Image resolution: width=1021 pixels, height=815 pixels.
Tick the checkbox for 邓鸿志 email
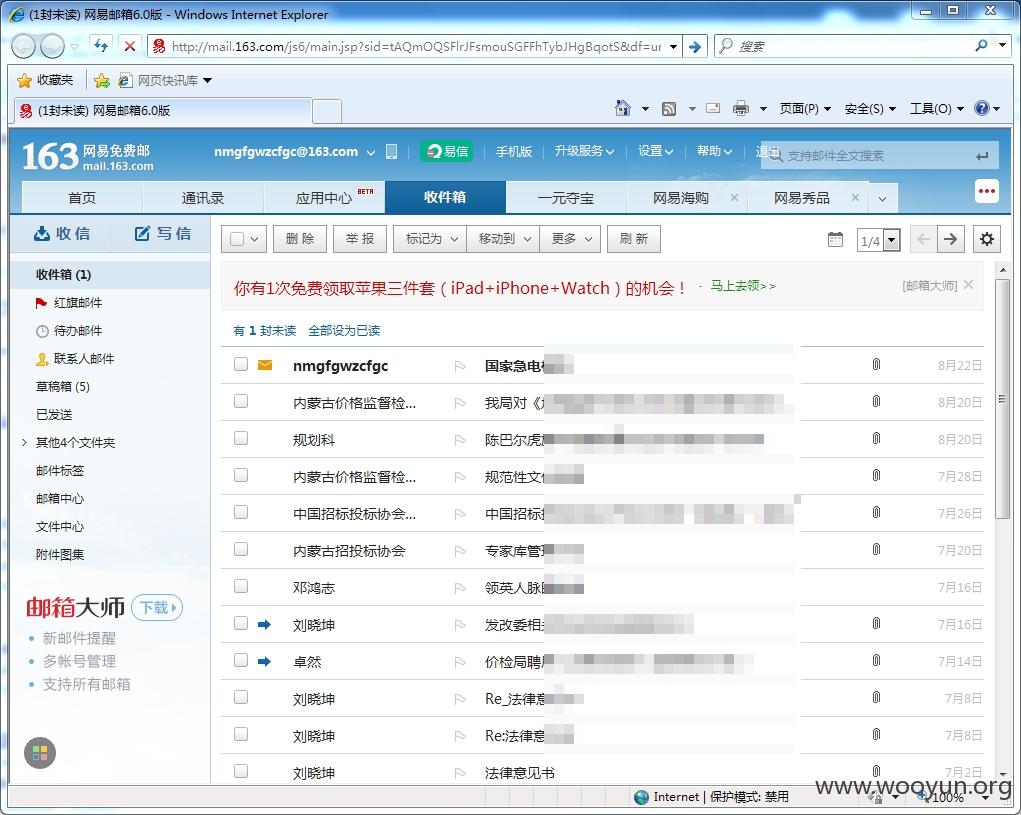(241, 587)
